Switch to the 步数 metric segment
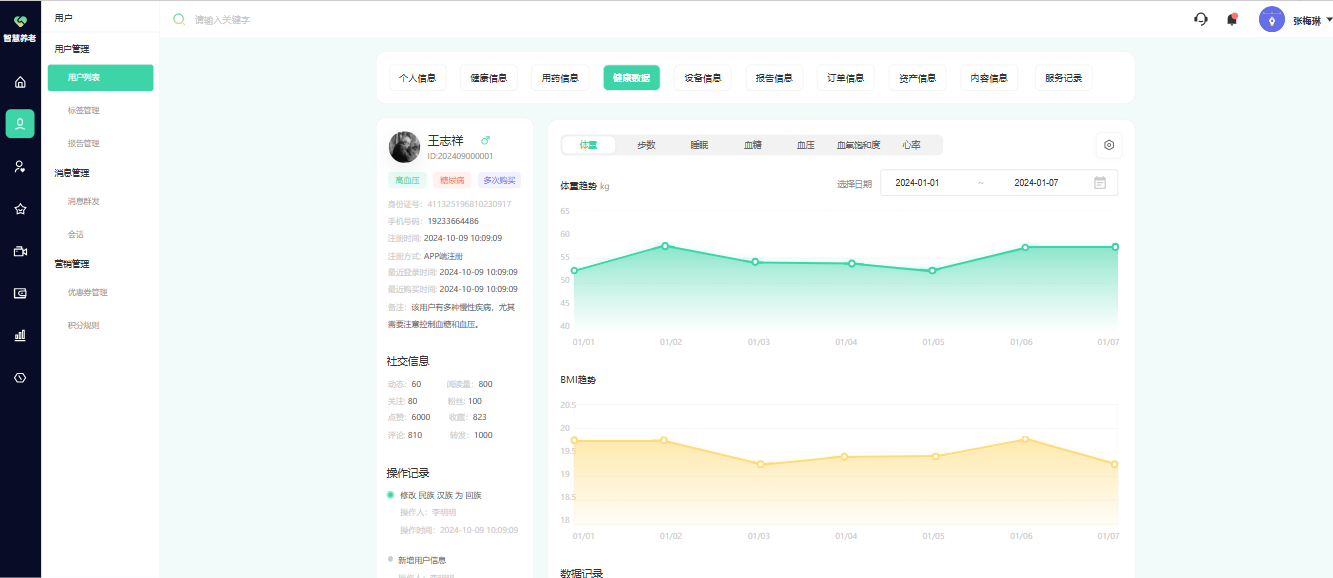1333x578 pixels. tap(646, 145)
